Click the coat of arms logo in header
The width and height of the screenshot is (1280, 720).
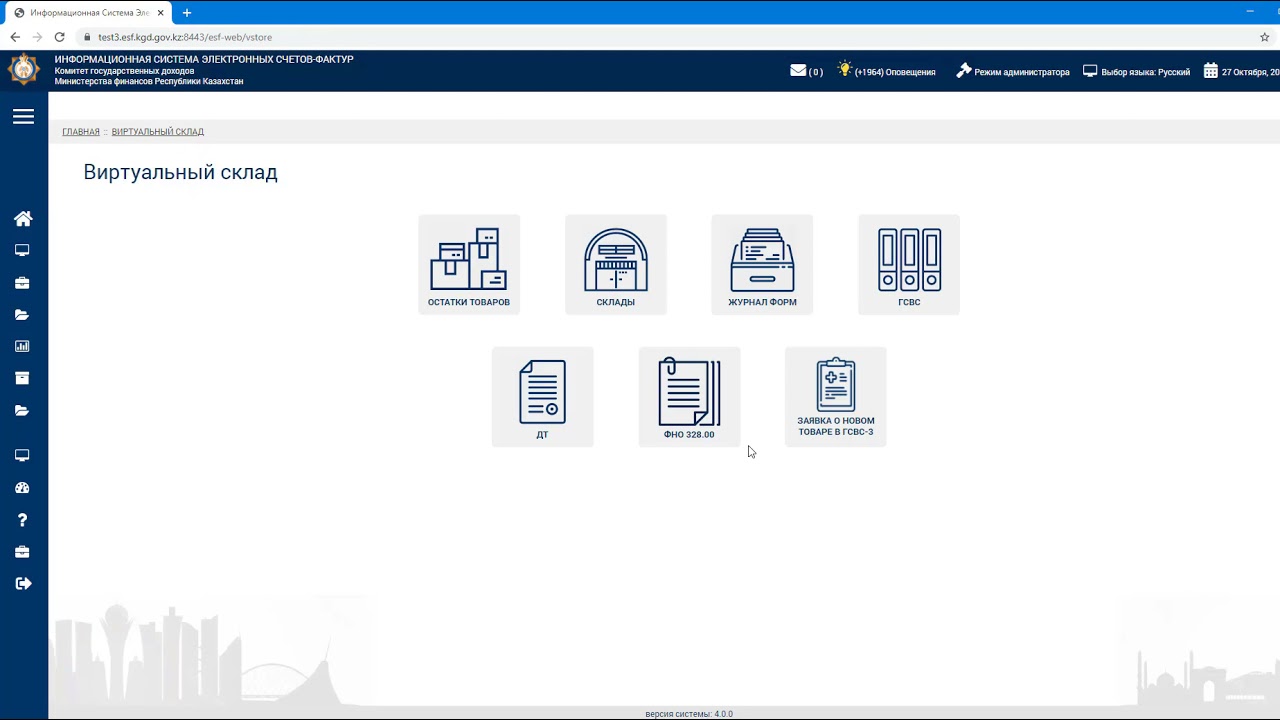click(x=24, y=70)
